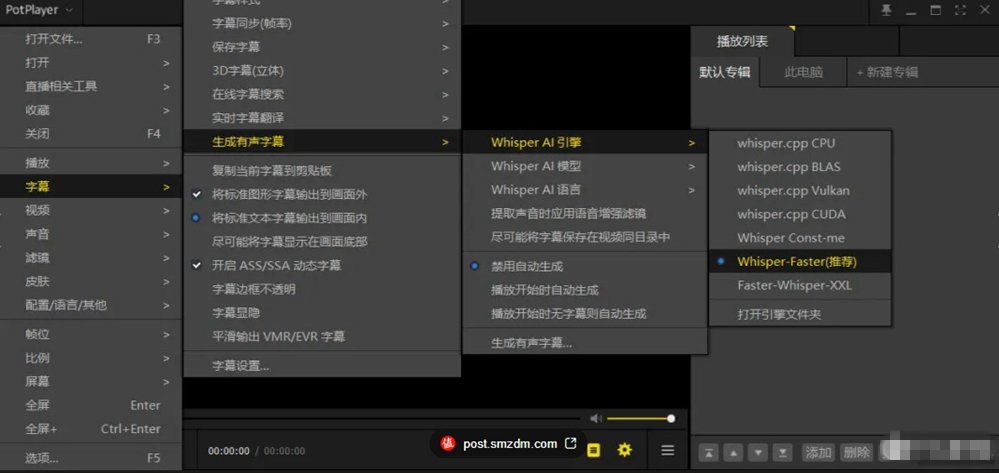Move playlist item to top icon
Image resolution: width=999 pixels, height=473 pixels.
point(708,453)
